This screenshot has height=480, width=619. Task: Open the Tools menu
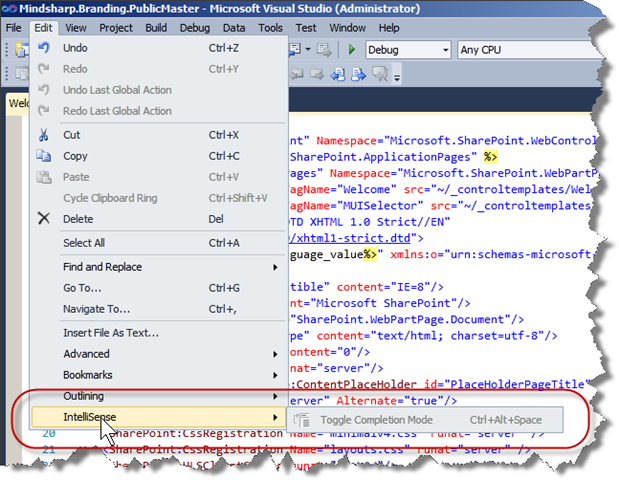click(271, 28)
